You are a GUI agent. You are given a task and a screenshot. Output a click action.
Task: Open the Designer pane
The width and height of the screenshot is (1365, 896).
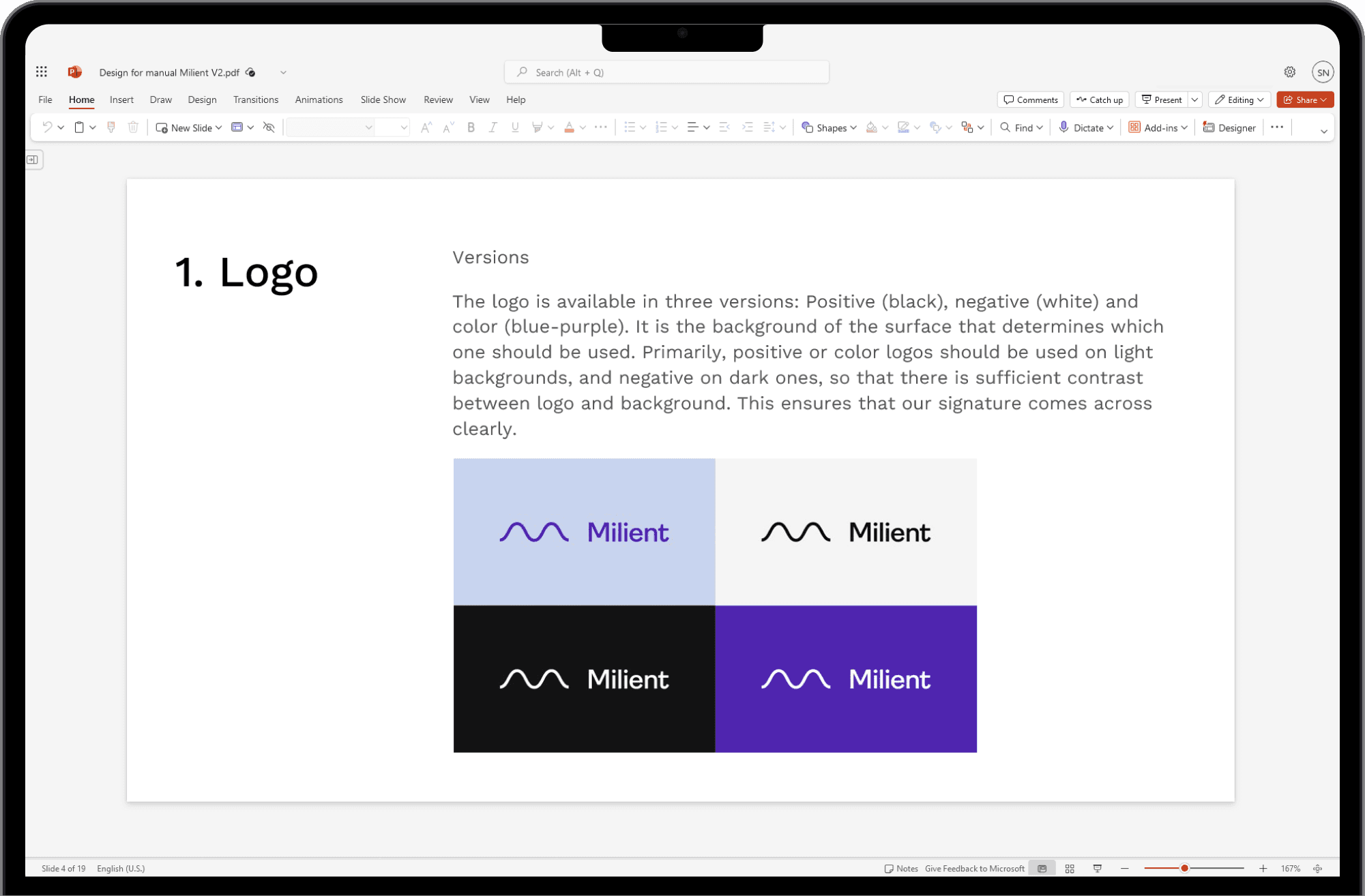click(1229, 128)
